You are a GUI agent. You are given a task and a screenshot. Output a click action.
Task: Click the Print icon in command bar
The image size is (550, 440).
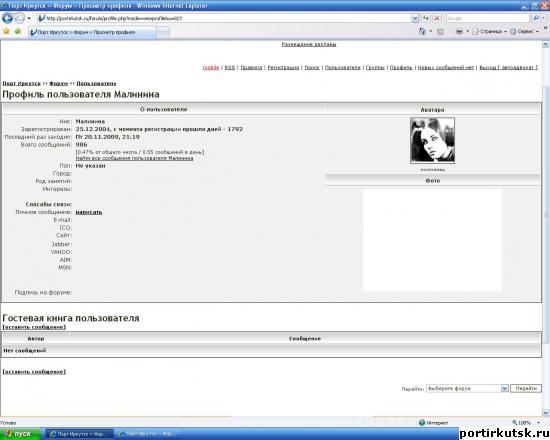459,32
